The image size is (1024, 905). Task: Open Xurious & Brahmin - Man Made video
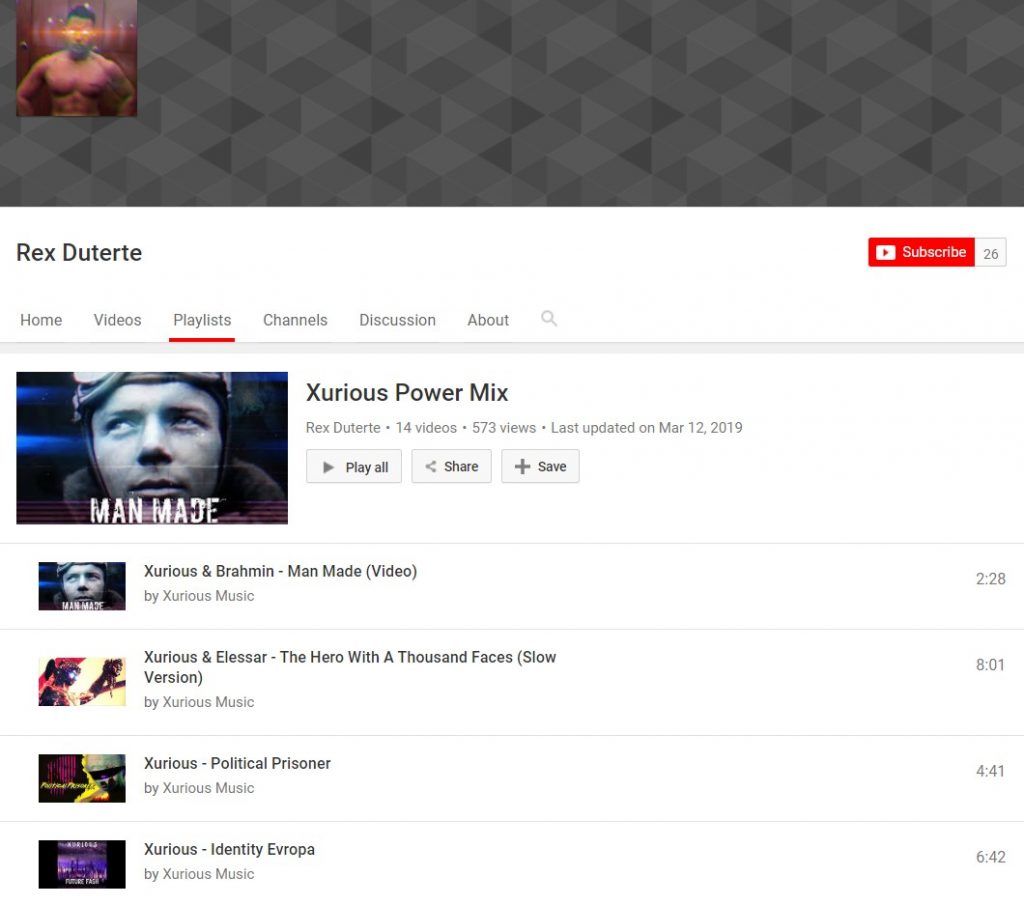[280, 571]
